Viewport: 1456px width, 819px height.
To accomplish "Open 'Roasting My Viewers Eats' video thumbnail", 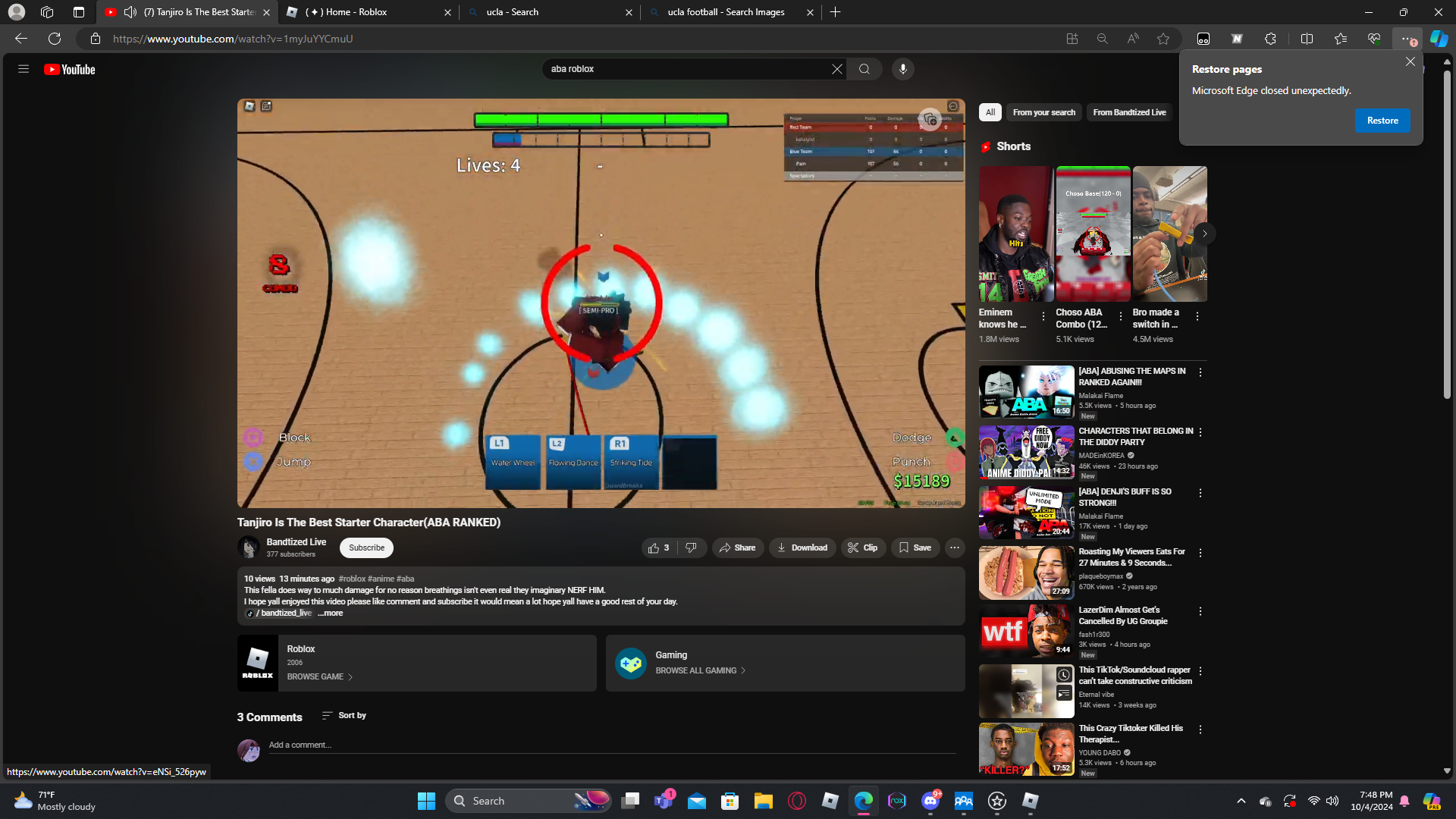I will (x=1026, y=573).
